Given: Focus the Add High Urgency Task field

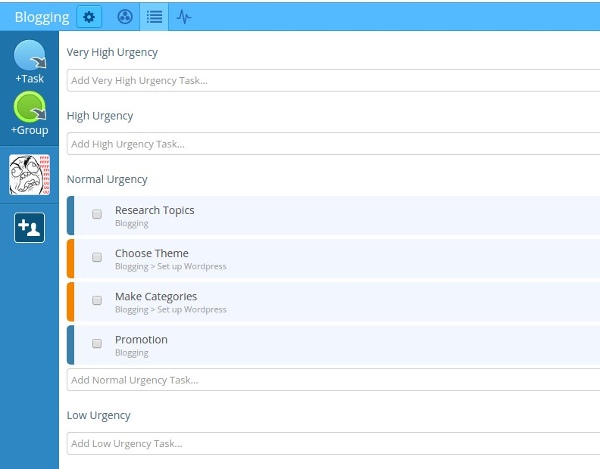Looking at the screenshot, I should click(x=333, y=144).
